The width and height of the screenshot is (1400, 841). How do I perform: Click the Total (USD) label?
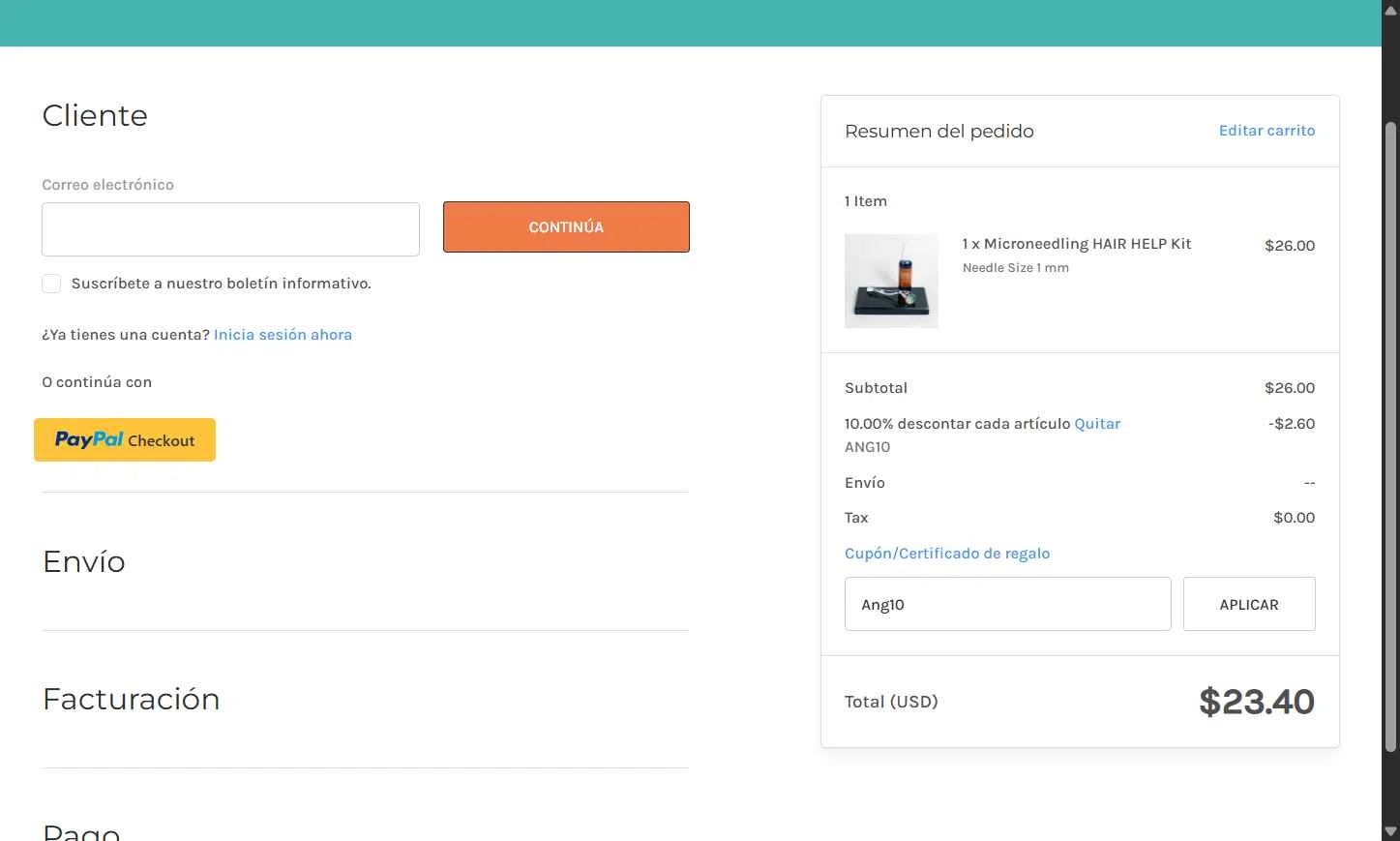coord(891,702)
